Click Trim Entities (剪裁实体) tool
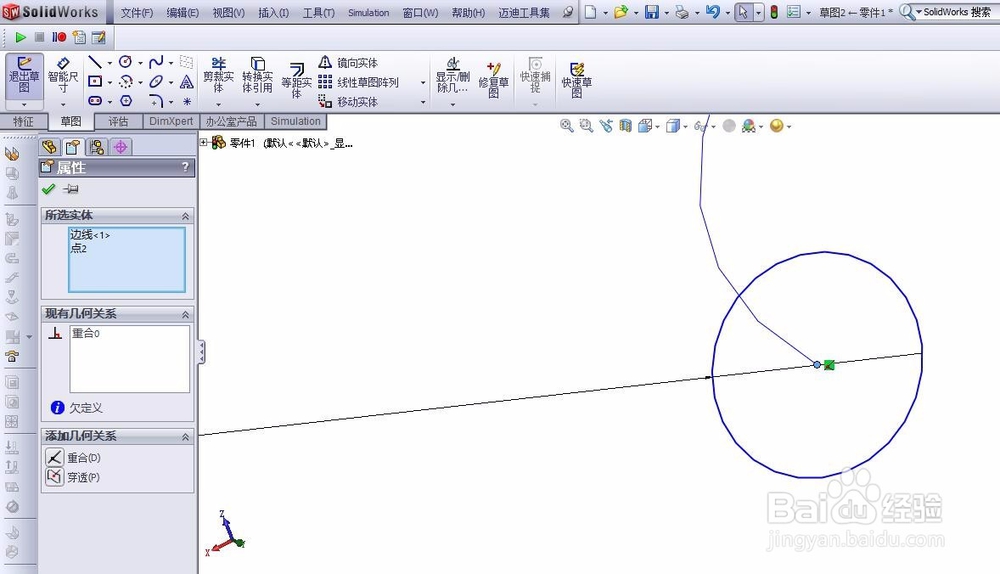This screenshot has width=1000, height=574. coord(219,75)
